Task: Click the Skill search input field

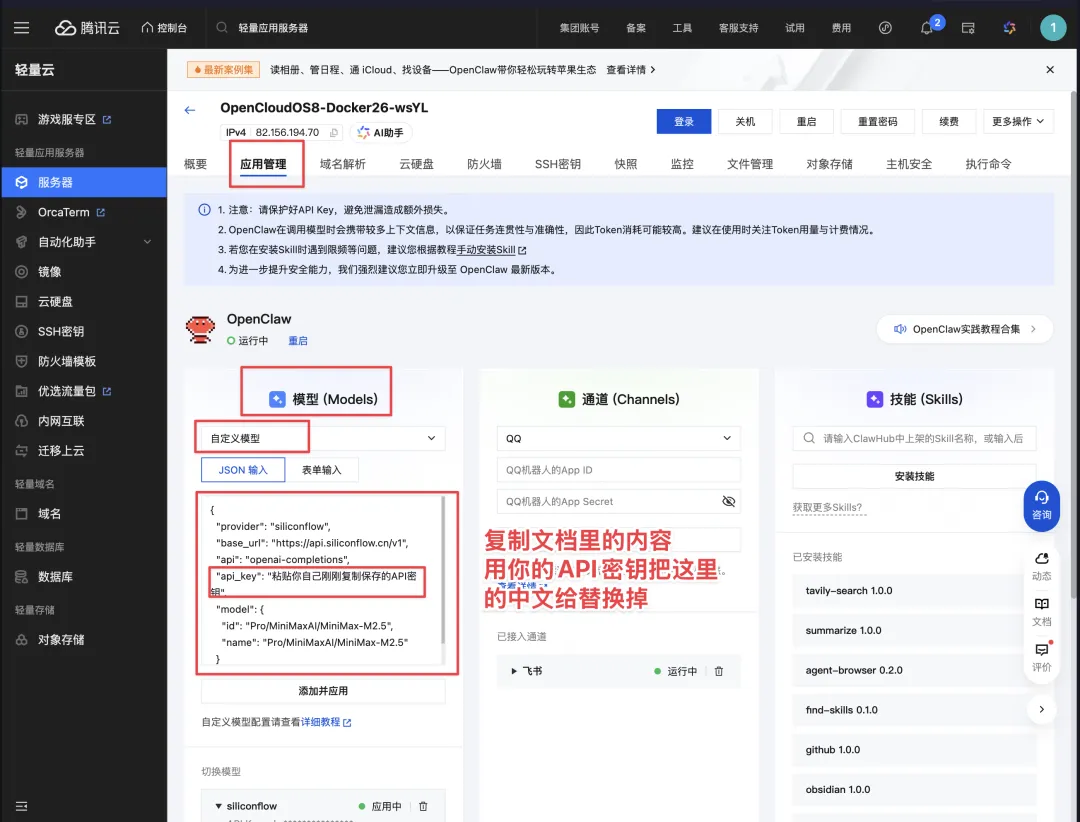Action: tap(914, 438)
